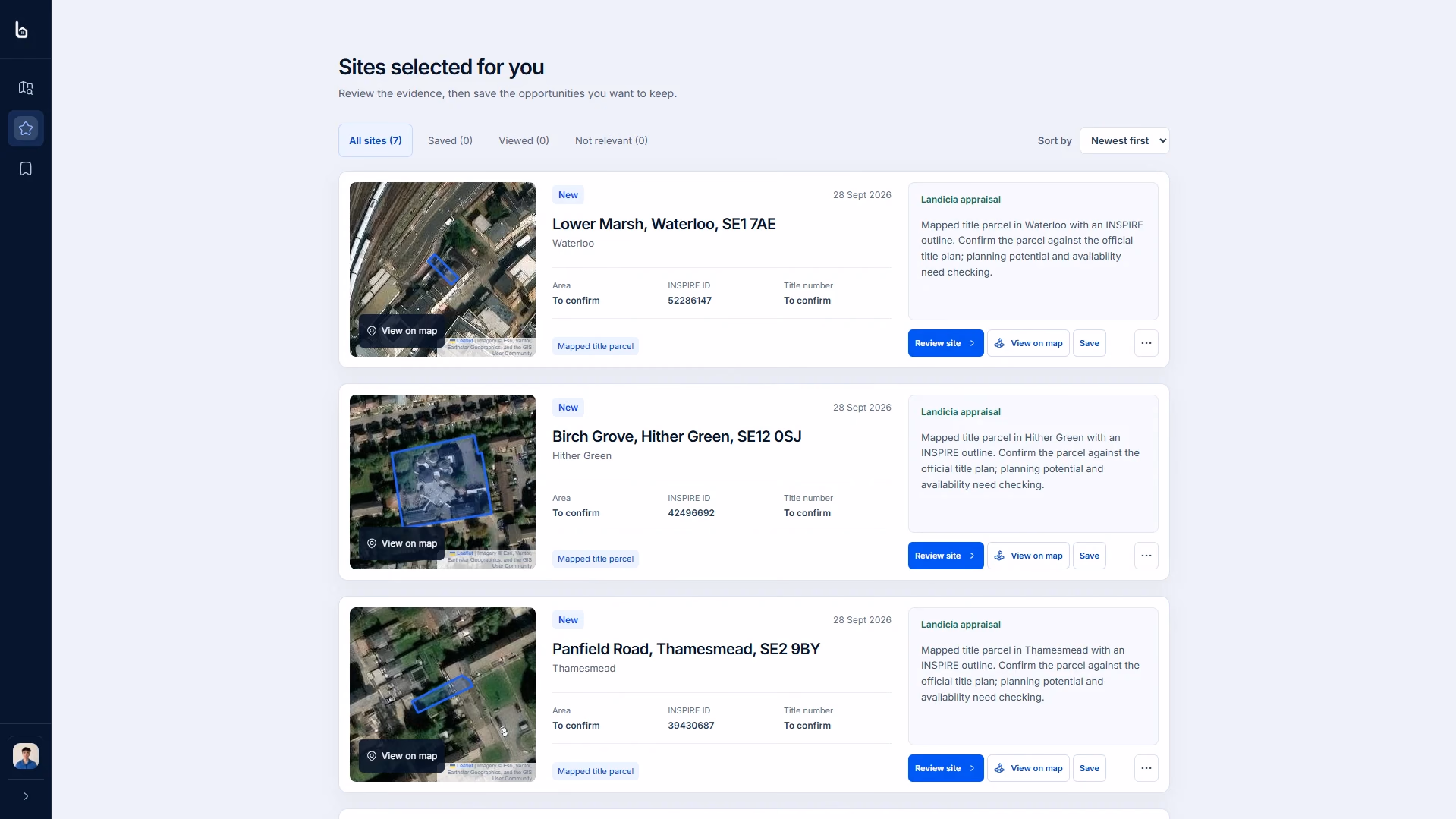This screenshot has width=1456, height=819.
Task: Click the Birch Grove, Hither Green, SE12 0SJ title
Action: [x=677, y=436]
